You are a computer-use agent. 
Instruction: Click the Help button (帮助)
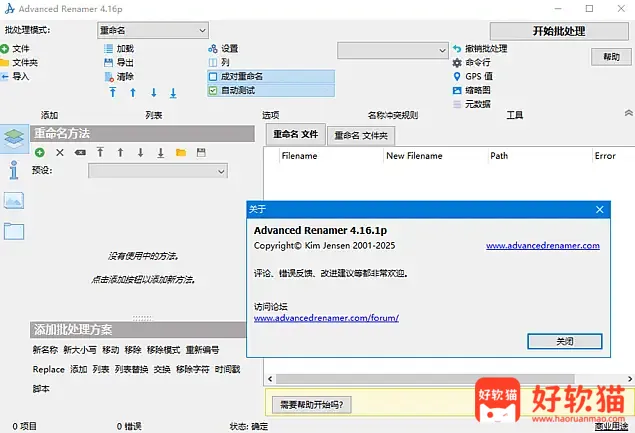coord(611,57)
